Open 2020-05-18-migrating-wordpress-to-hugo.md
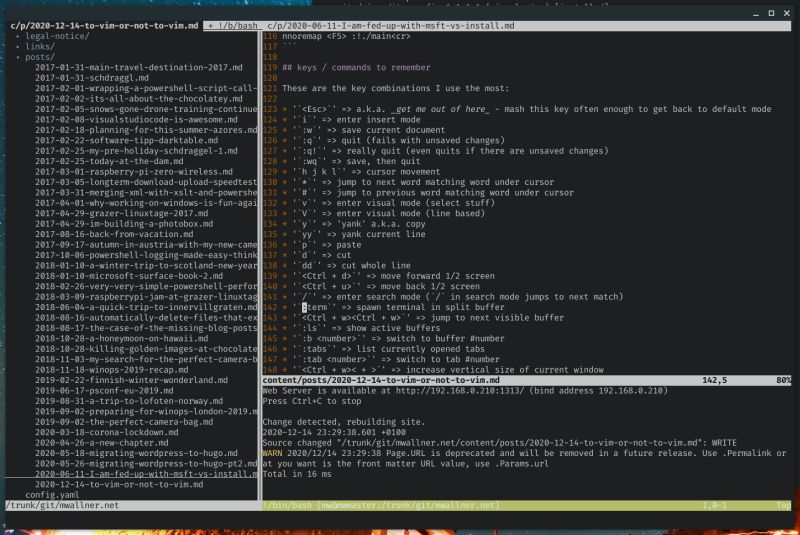The width and height of the screenshot is (800, 535). click(136, 453)
